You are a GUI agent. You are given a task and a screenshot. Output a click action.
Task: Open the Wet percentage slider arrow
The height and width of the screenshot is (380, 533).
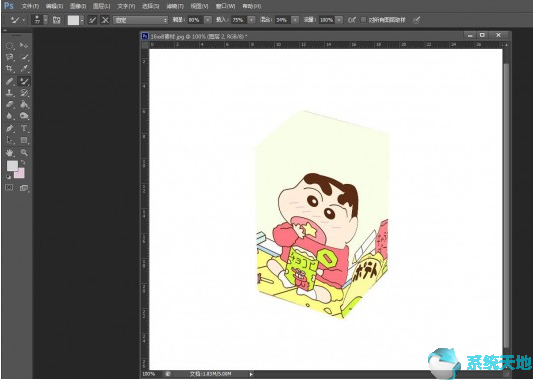(x=208, y=20)
